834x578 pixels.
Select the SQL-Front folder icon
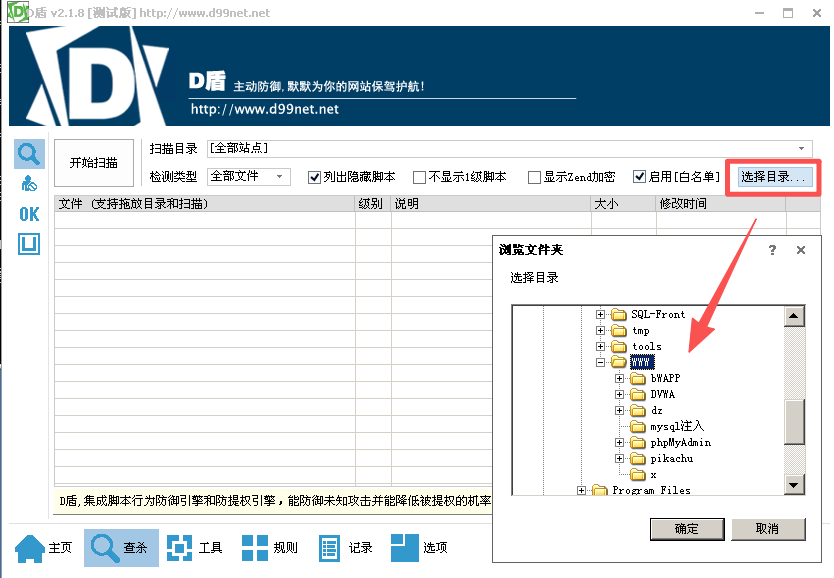[x=619, y=314]
